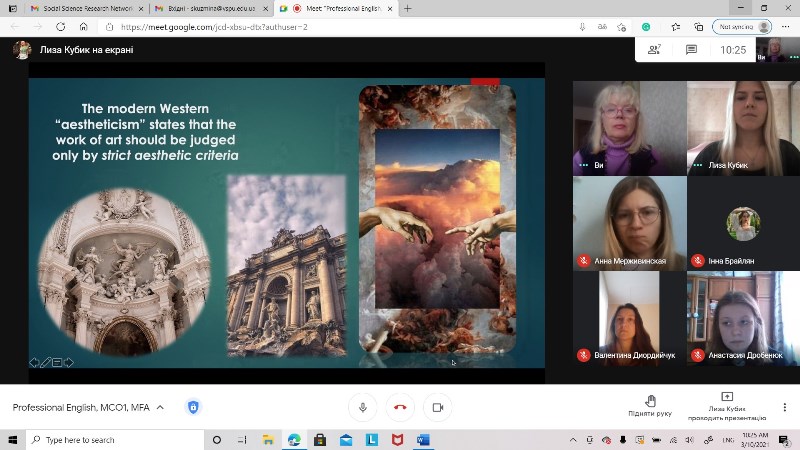
Task: Toggle the microphone button in Meet
Action: 363,407
